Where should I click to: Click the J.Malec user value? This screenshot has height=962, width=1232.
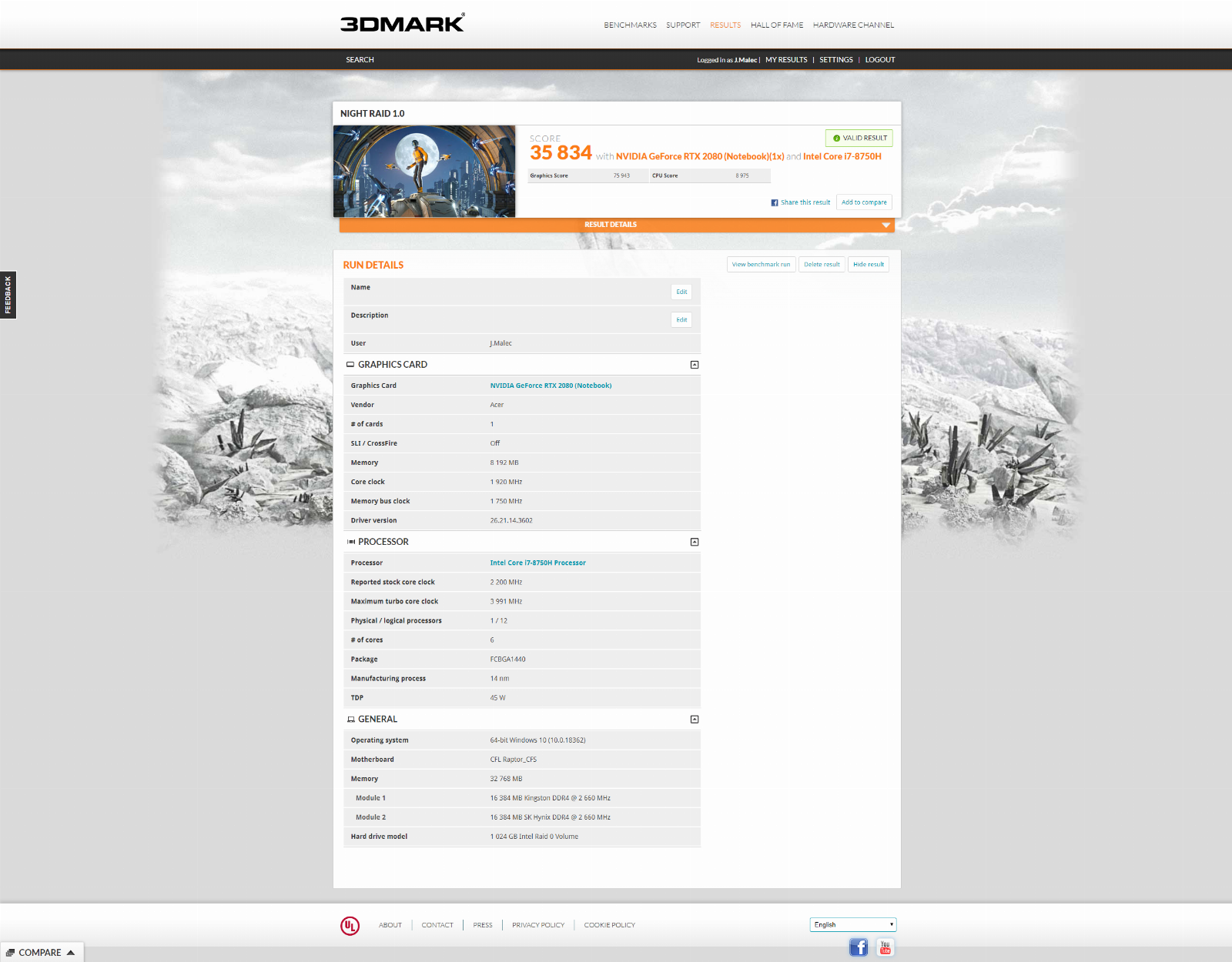click(501, 344)
